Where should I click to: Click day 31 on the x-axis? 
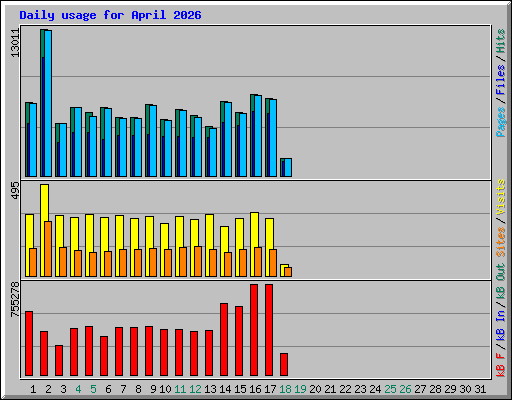pos(480,389)
